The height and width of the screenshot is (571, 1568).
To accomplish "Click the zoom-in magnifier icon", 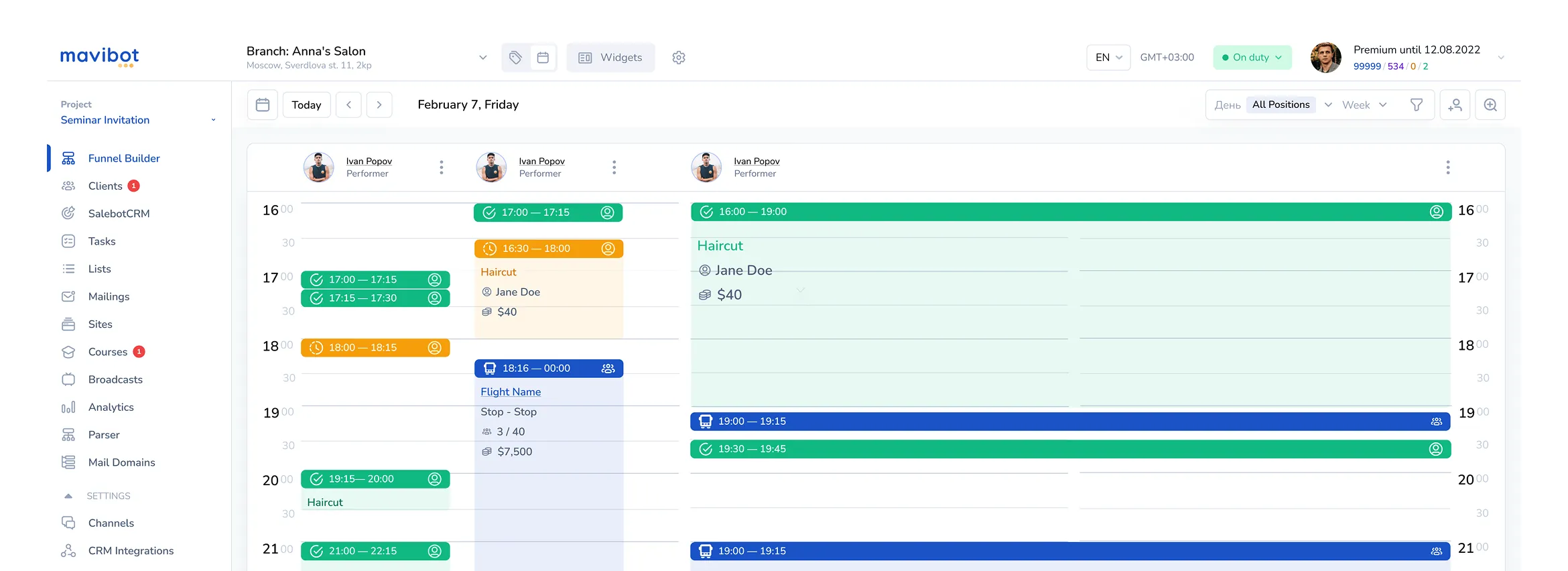I will pyautogui.click(x=1490, y=105).
